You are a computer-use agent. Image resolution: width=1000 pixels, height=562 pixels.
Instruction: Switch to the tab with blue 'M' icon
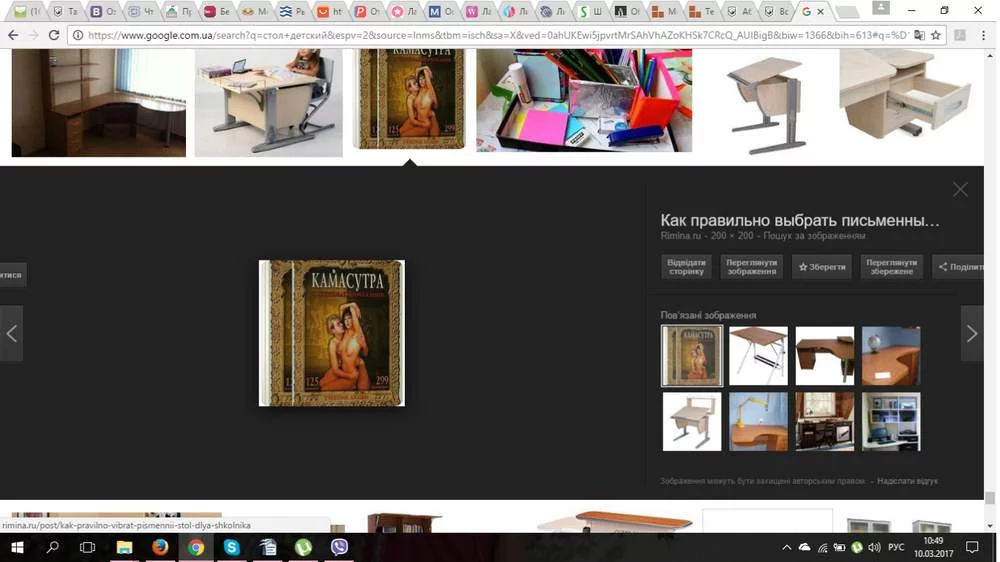tap(441, 11)
